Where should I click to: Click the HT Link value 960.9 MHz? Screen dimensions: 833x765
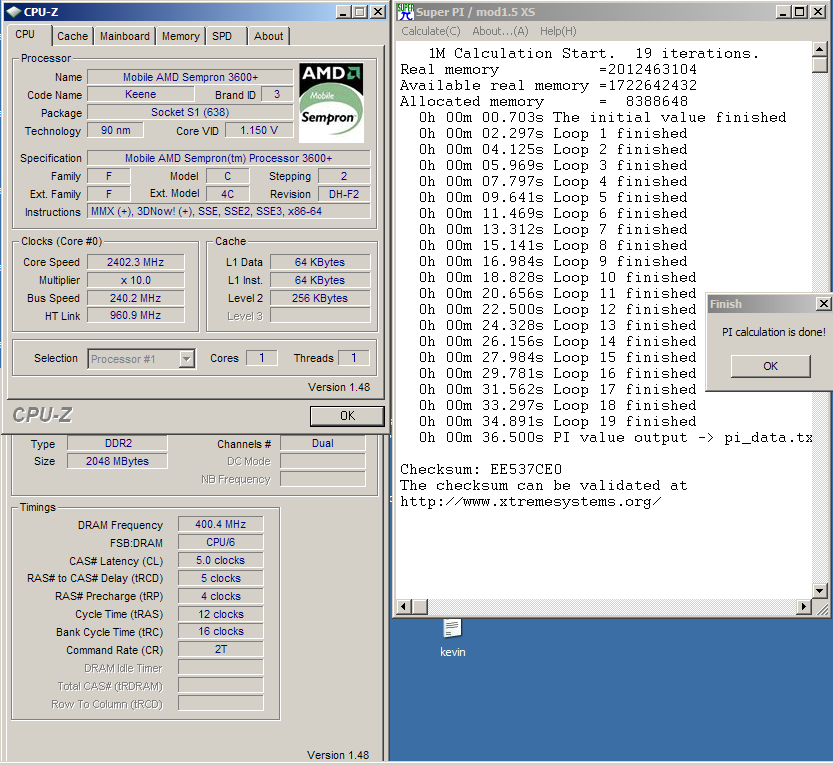coord(135,315)
